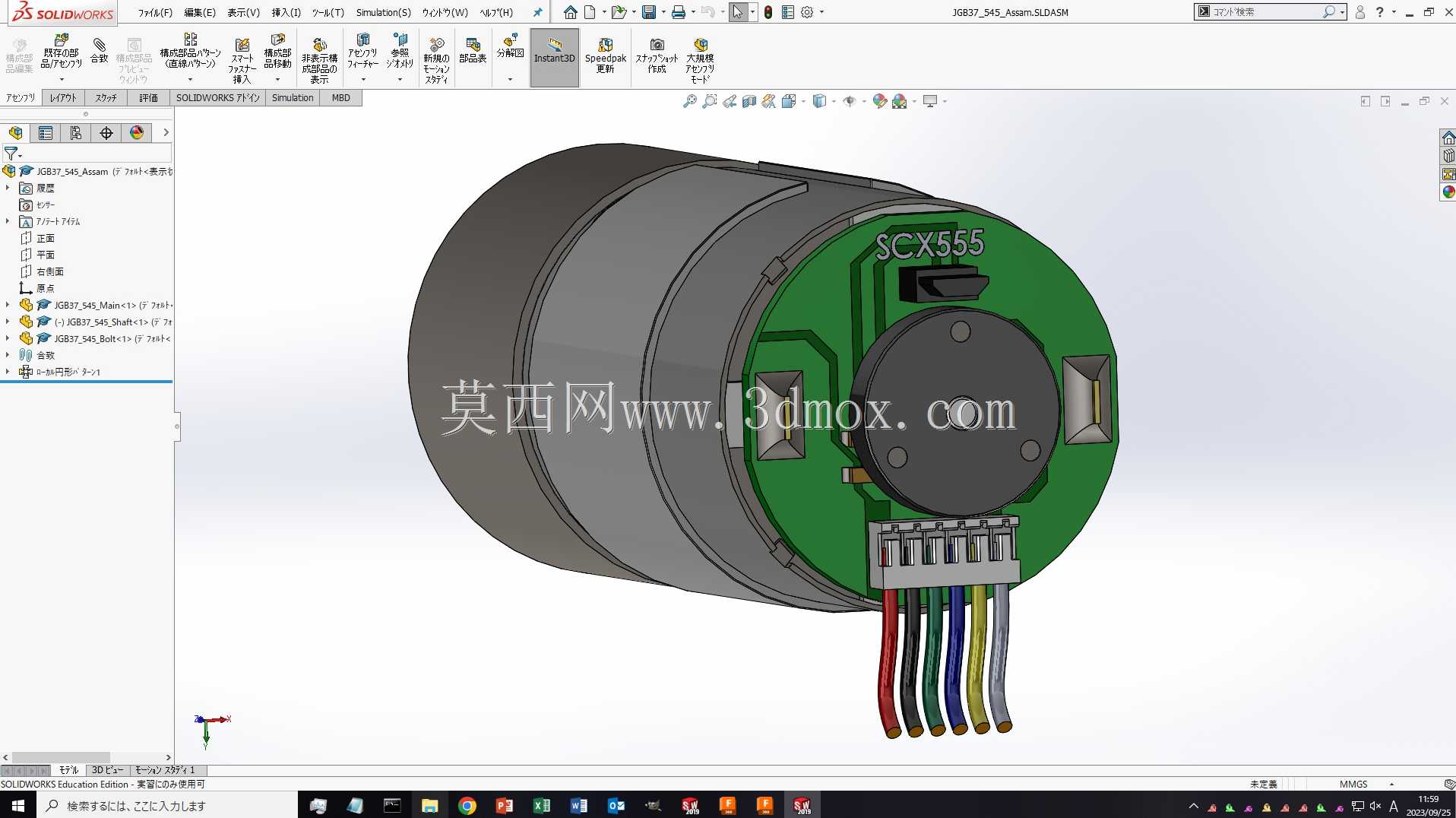Image resolution: width=1456 pixels, height=818 pixels.
Task: Expand JGB37_545_Main<1> component
Action: point(8,305)
